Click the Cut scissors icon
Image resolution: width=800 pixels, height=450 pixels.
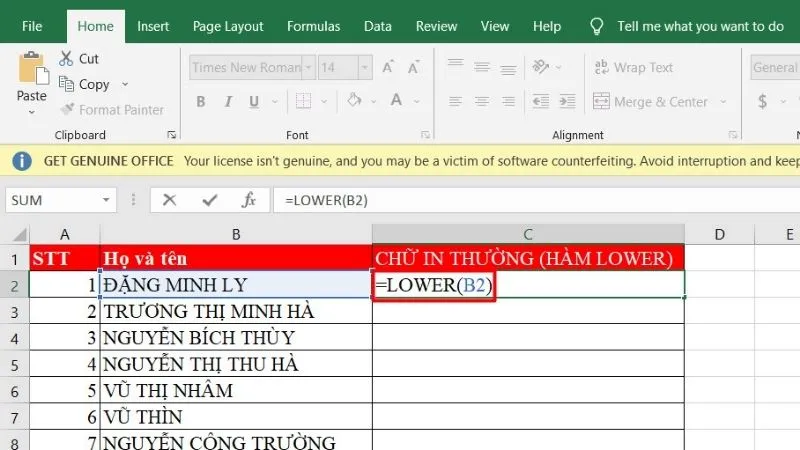click(67, 59)
